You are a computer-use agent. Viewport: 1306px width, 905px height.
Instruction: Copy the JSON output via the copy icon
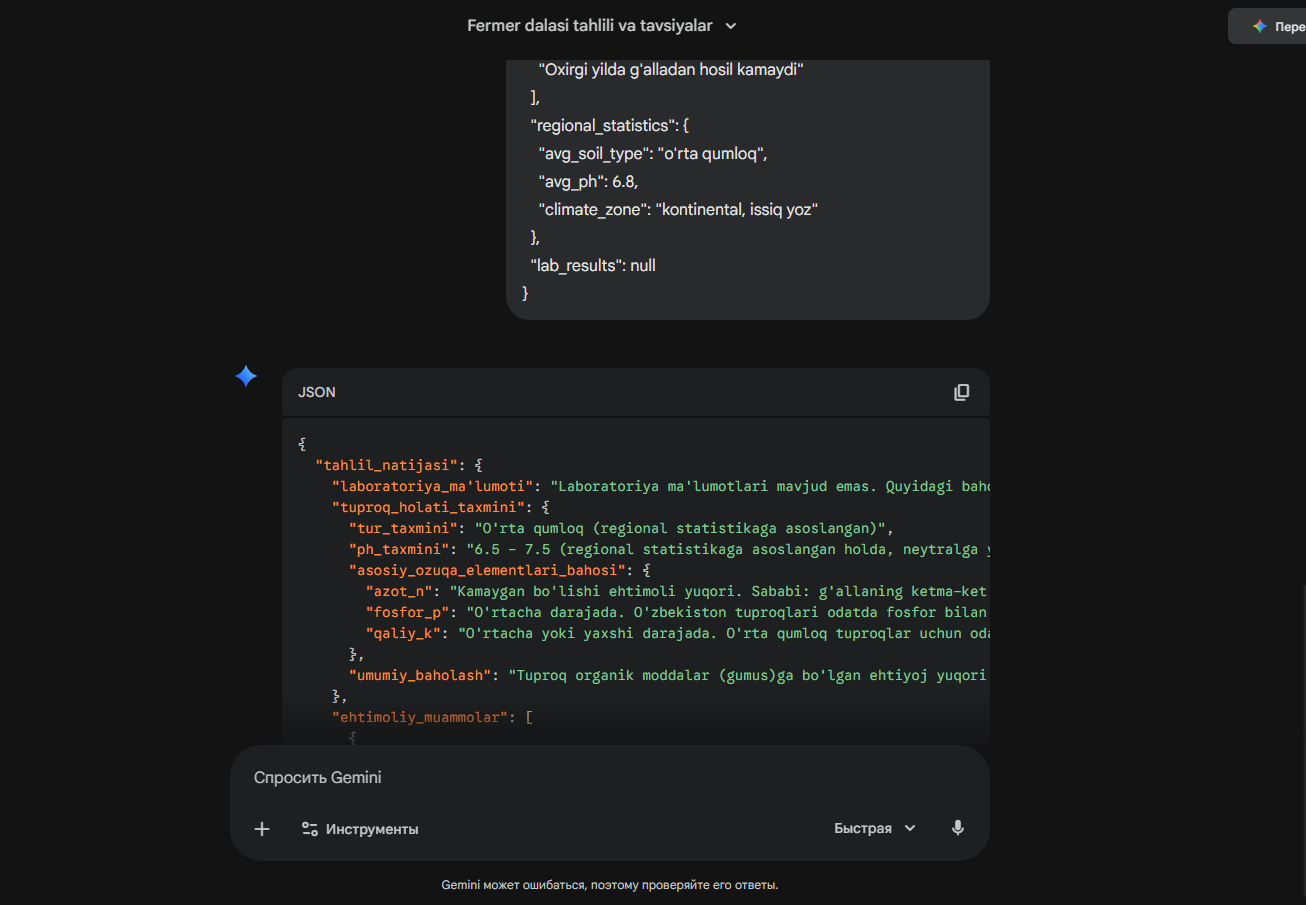pyautogui.click(x=961, y=391)
